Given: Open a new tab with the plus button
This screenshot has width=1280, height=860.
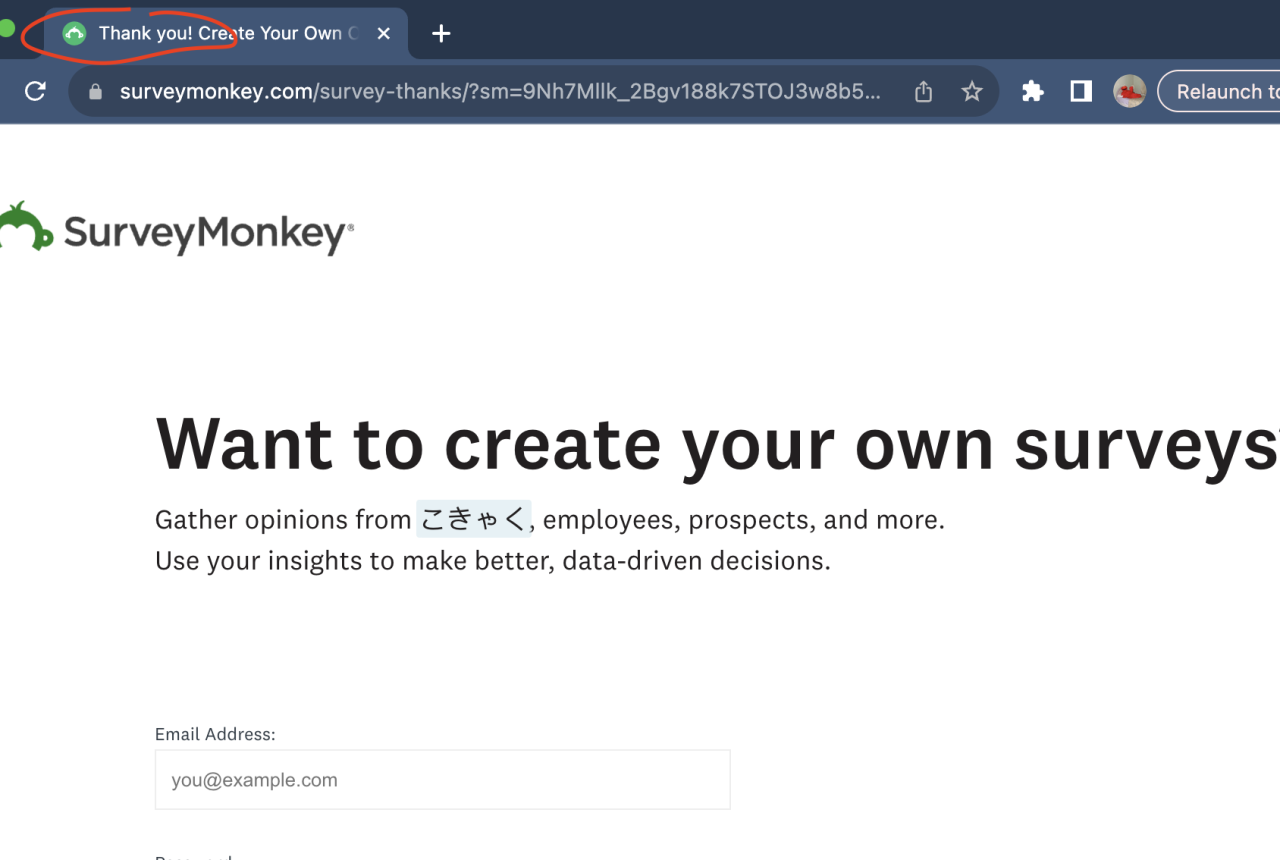Looking at the screenshot, I should point(441,33).
